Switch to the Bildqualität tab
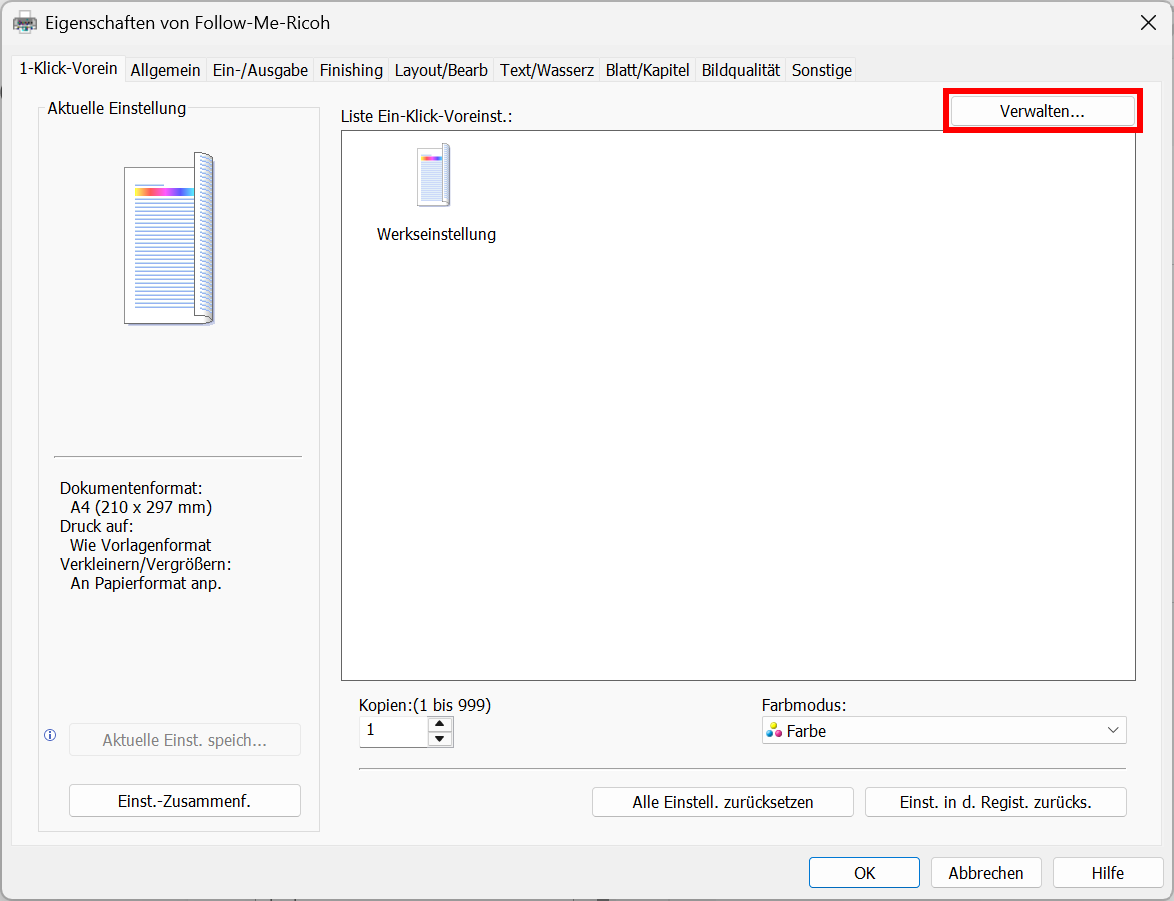 coord(740,70)
